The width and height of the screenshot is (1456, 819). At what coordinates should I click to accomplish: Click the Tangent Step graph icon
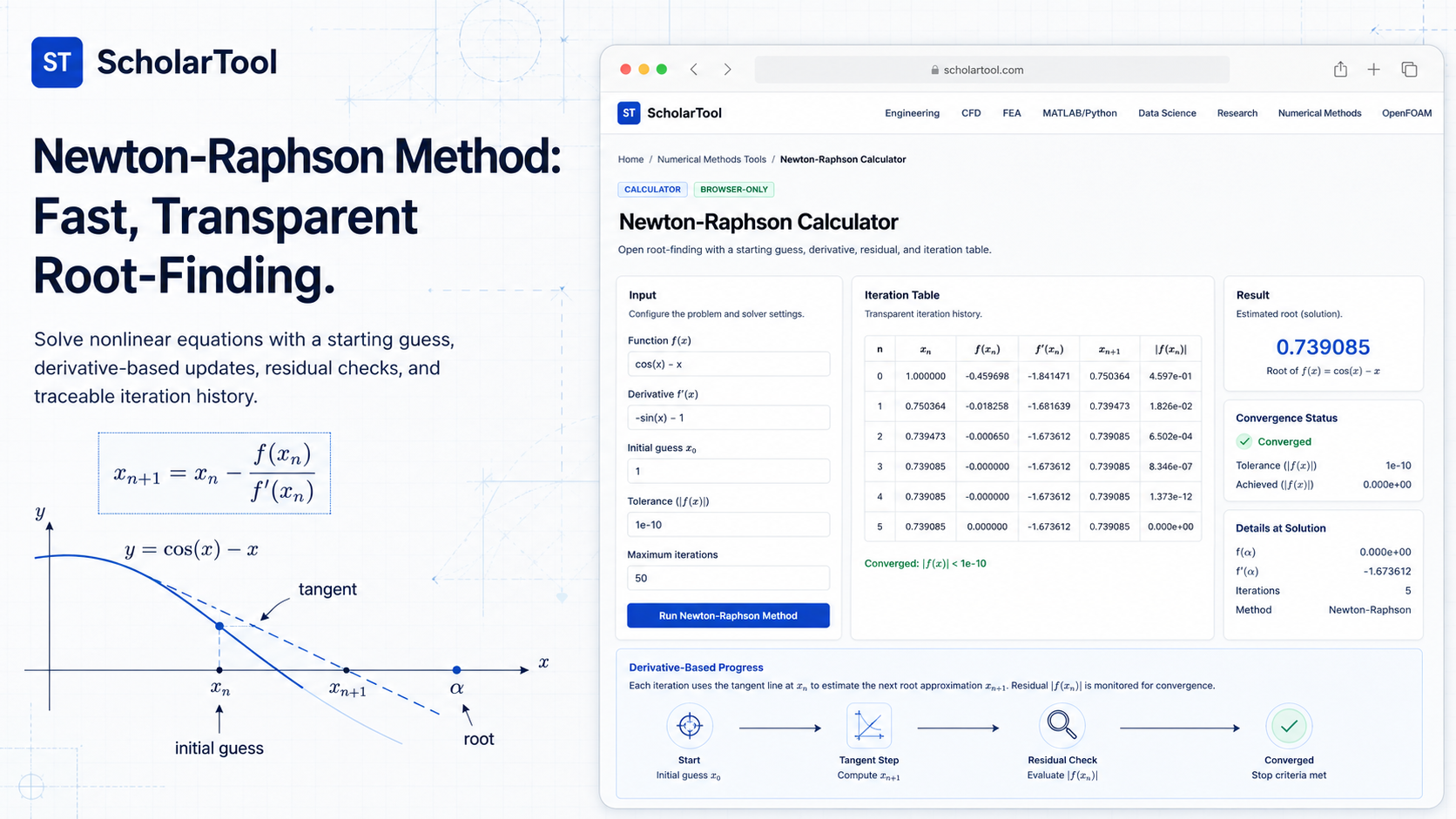tap(869, 725)
